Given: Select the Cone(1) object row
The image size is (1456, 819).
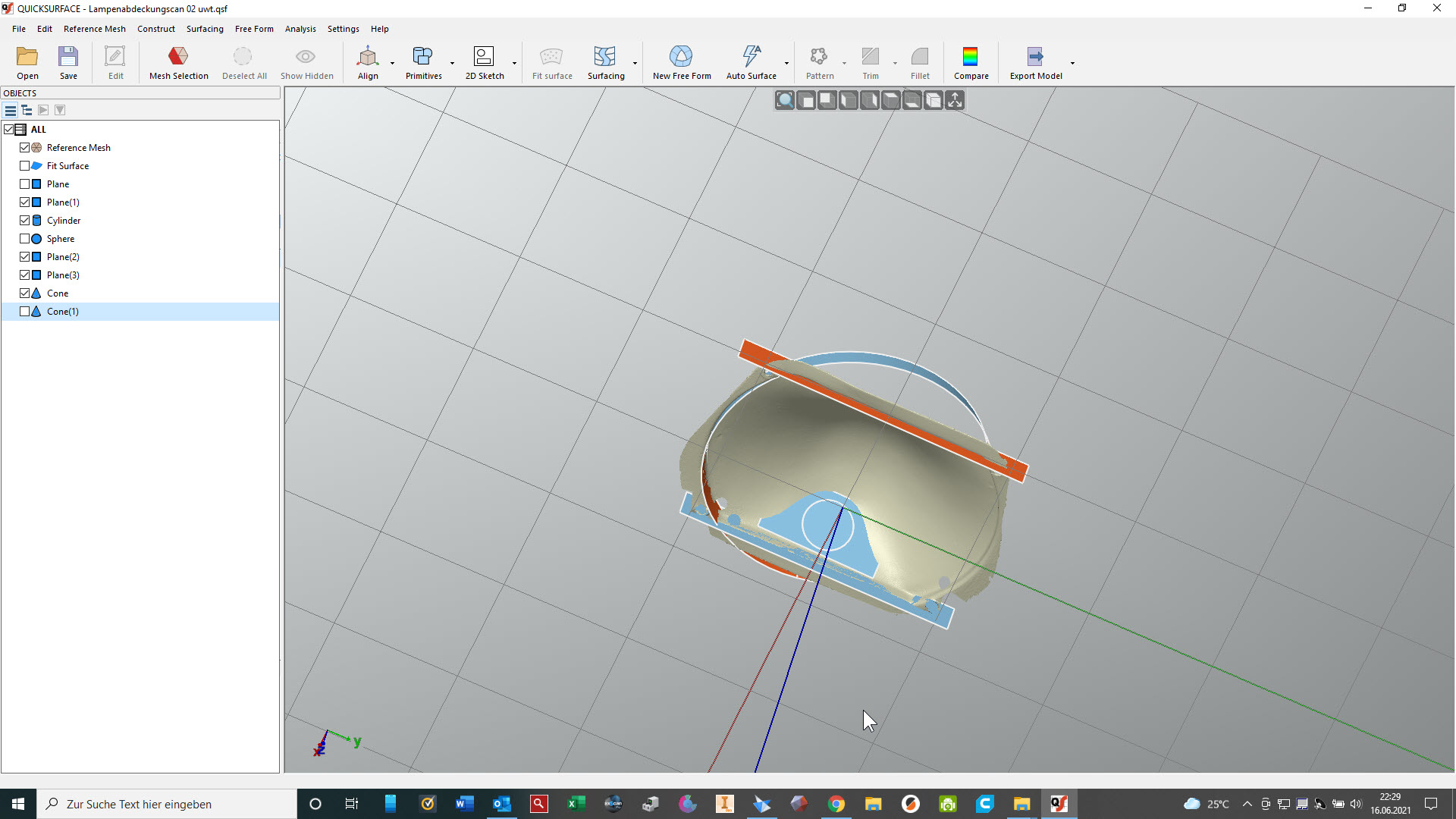Looking at the screenshot, I should [140, 312].
